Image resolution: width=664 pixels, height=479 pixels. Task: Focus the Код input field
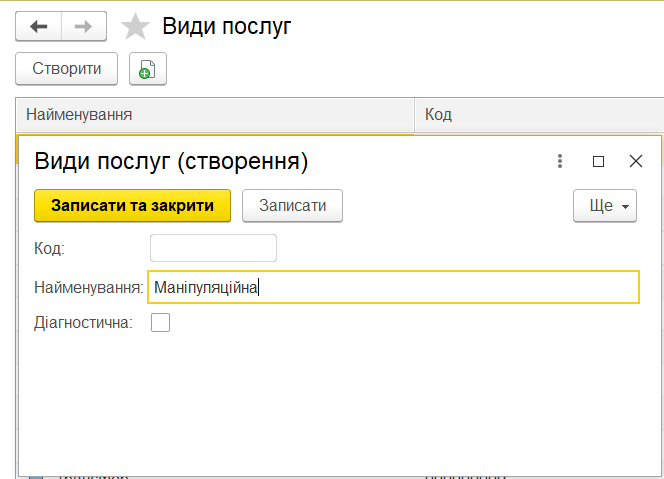pyautogui.click(x=213, y=248)
